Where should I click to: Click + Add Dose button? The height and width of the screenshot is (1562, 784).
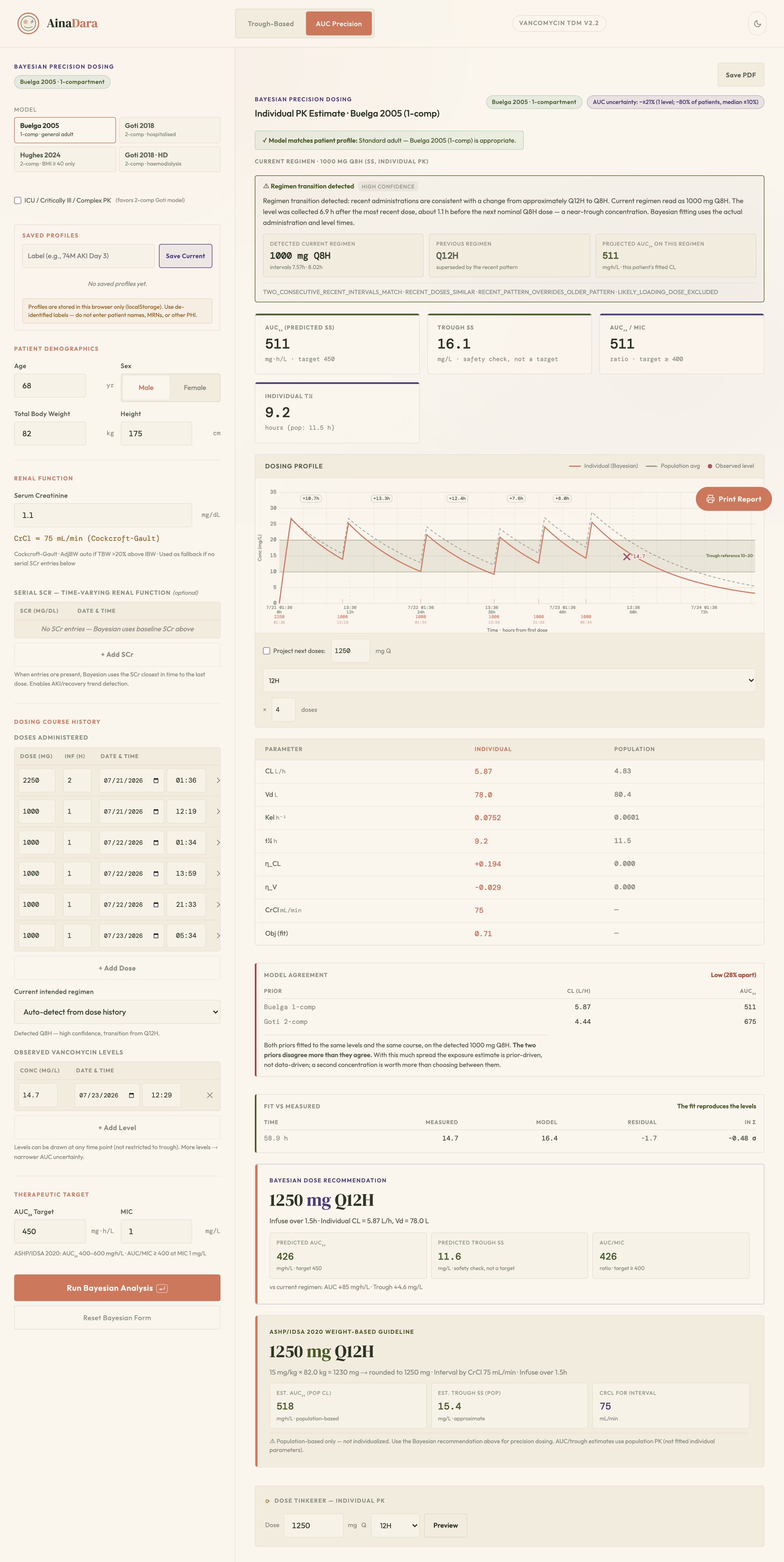[117, 968]
